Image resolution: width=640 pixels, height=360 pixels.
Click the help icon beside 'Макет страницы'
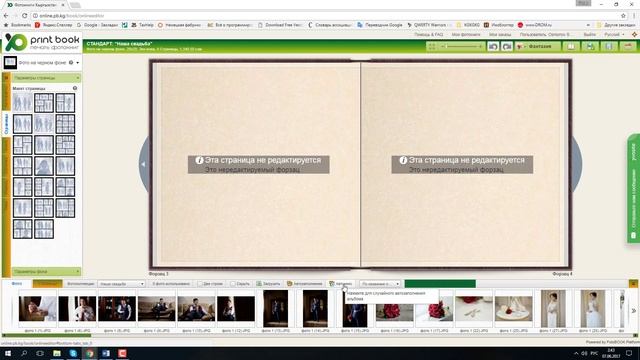click(75, 88)
